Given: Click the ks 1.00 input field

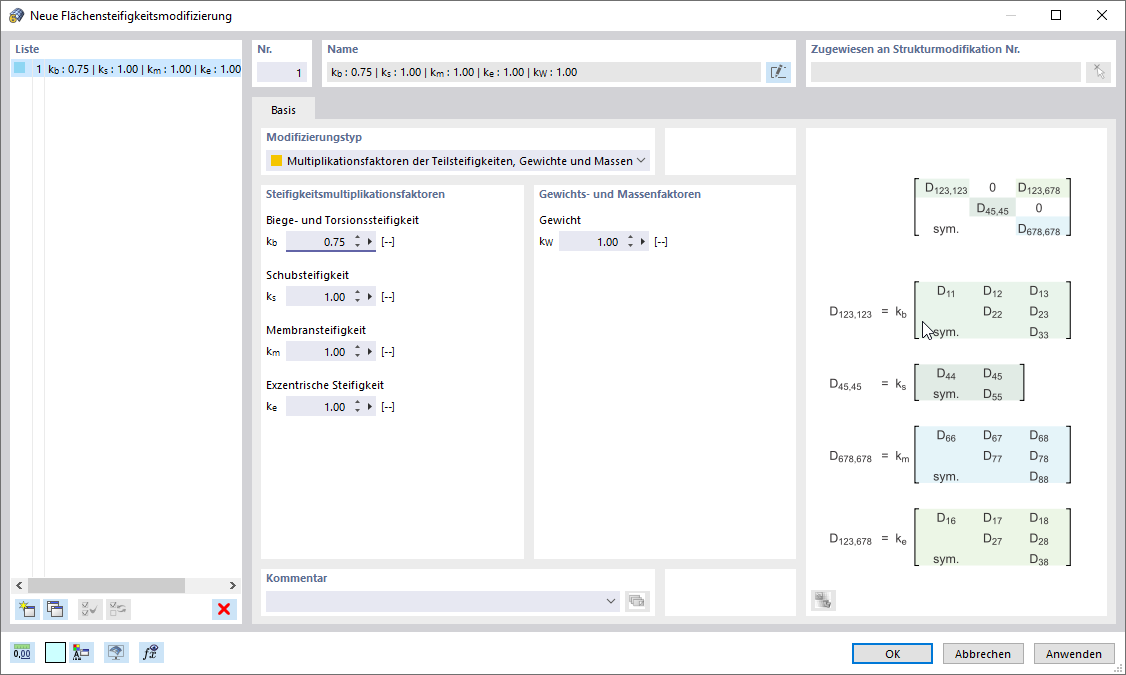Looking at the screenshot, I should pos(319,297).
